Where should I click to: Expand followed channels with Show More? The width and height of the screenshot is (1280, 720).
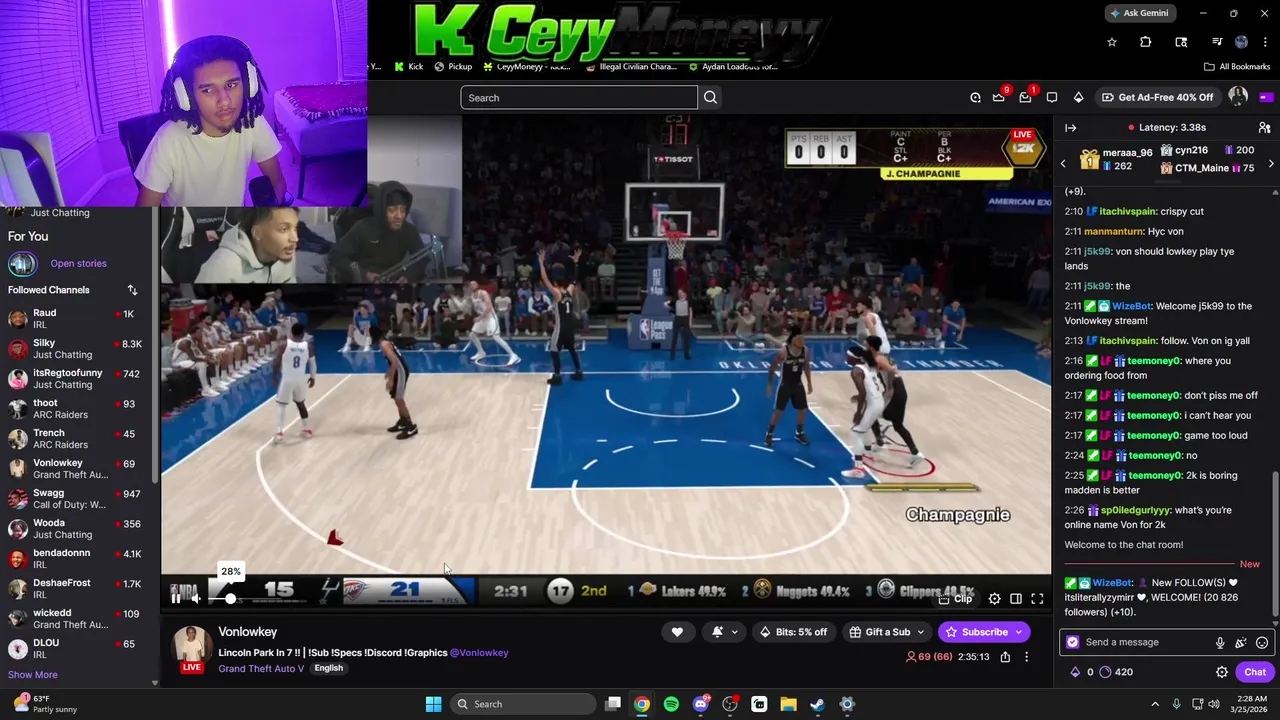[x=33, y=675]
